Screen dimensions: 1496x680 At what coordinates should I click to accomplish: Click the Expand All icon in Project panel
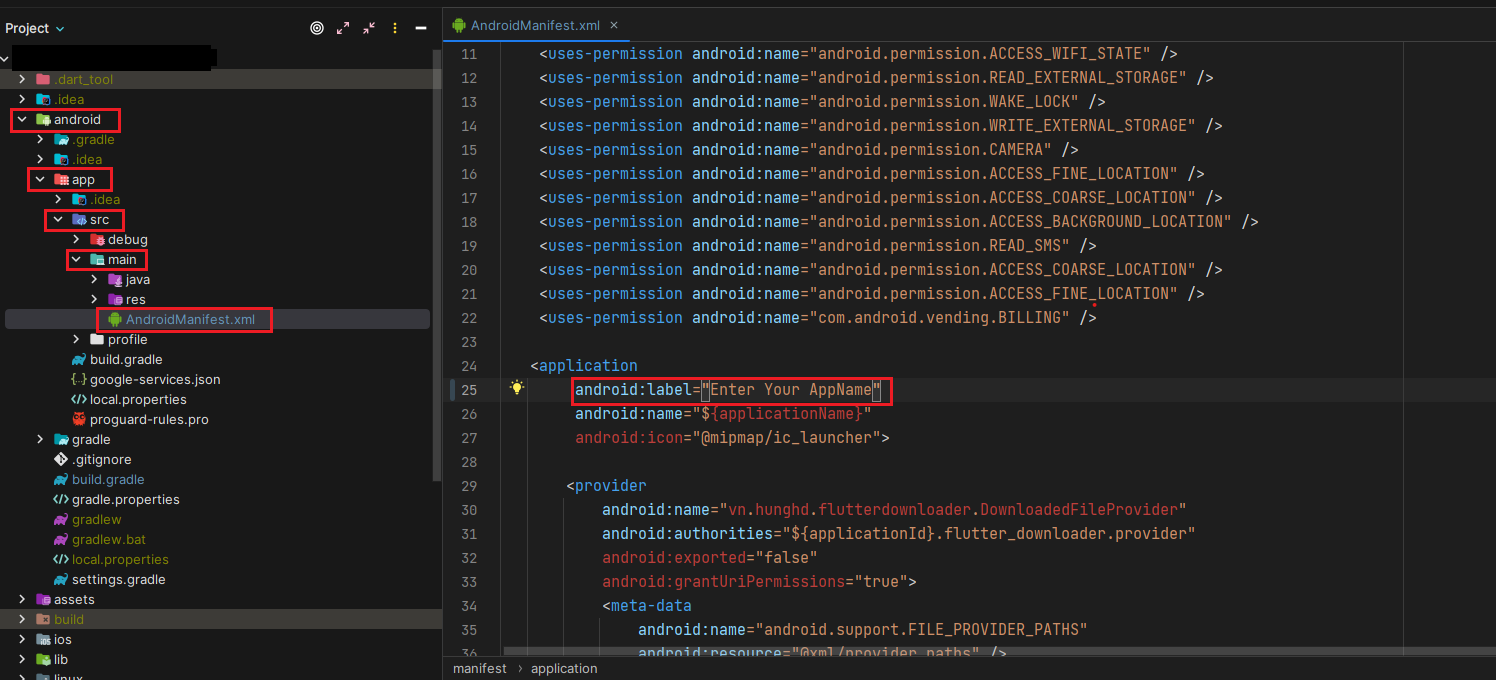(343, 29)
